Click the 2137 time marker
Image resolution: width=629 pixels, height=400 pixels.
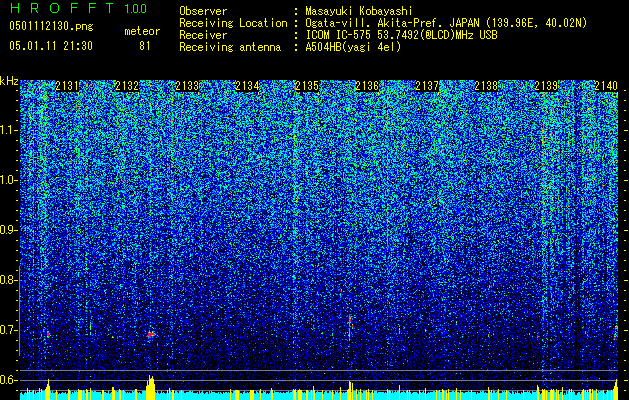coord(427,86)
